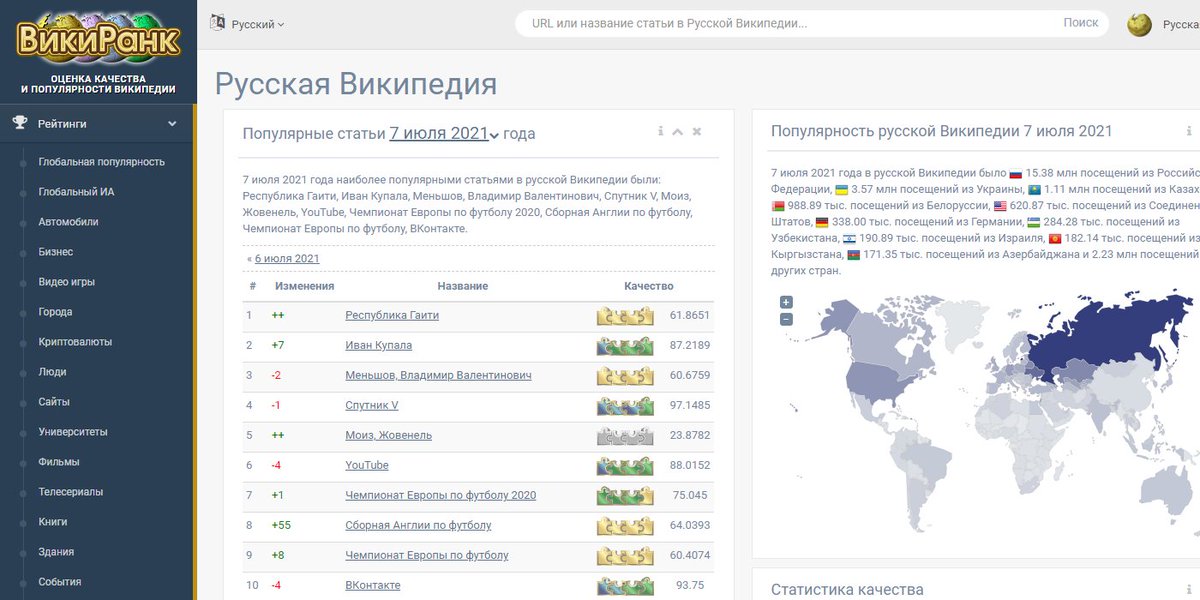Select Сайты in sidebar
The height and width of the screenshot is (600, 1200).
54,402
